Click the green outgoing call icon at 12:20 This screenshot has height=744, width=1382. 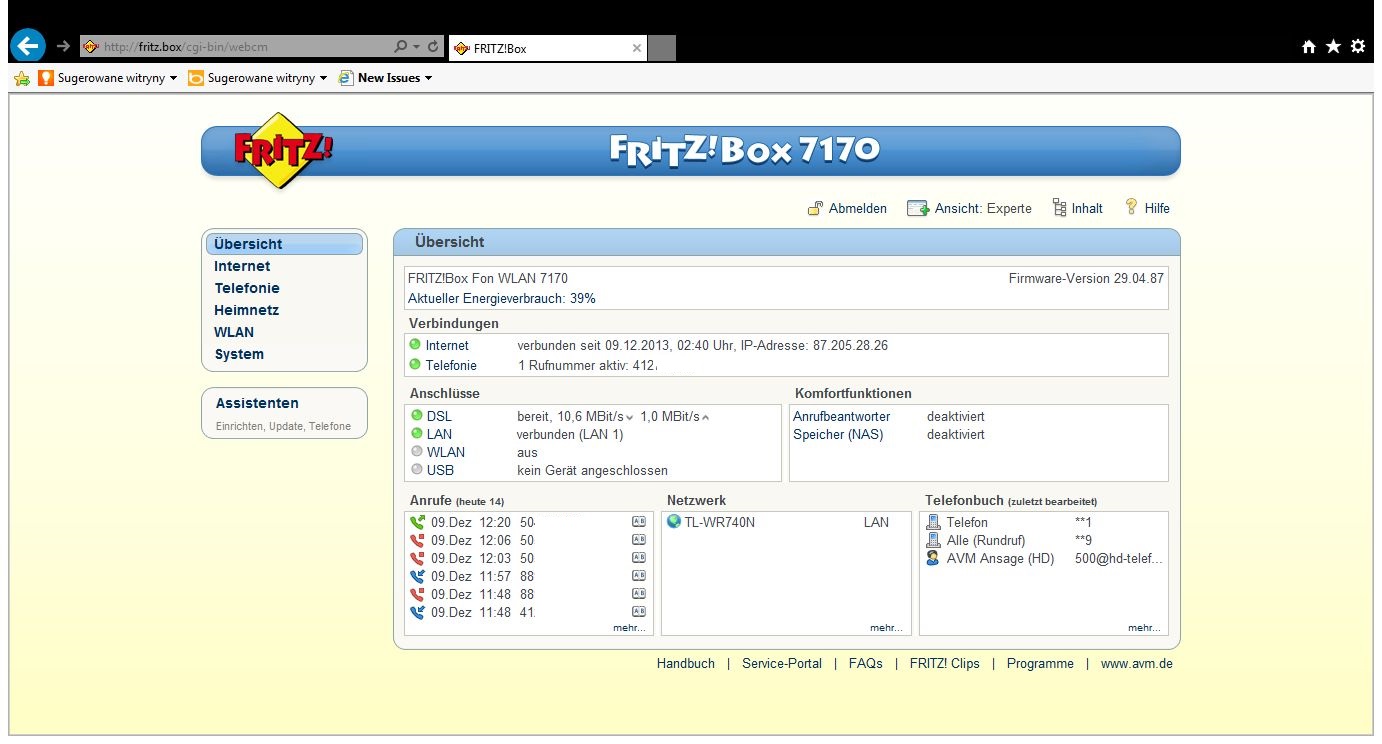(417, 522)
